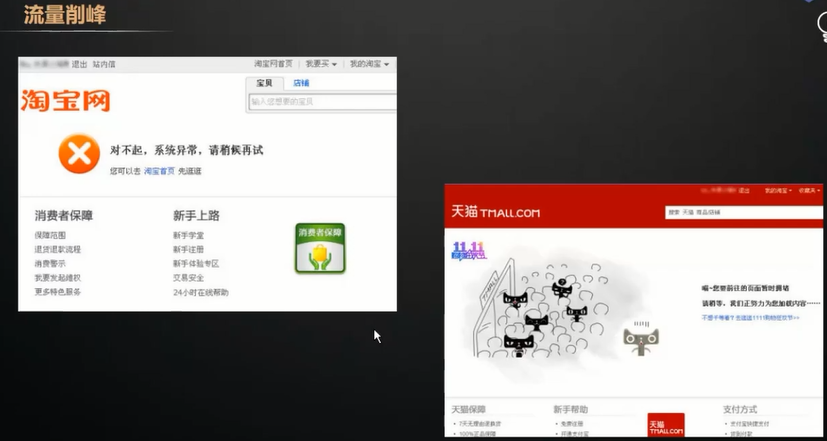
Task: Click 天猫保障 heading in Tmall footer
Action: click(468, 409)
